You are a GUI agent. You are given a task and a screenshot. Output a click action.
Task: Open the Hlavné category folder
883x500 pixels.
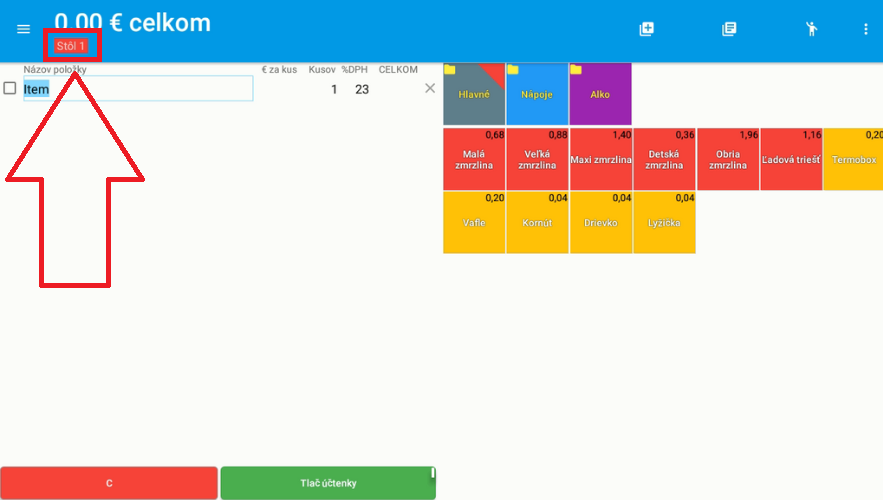coord(474,94)
